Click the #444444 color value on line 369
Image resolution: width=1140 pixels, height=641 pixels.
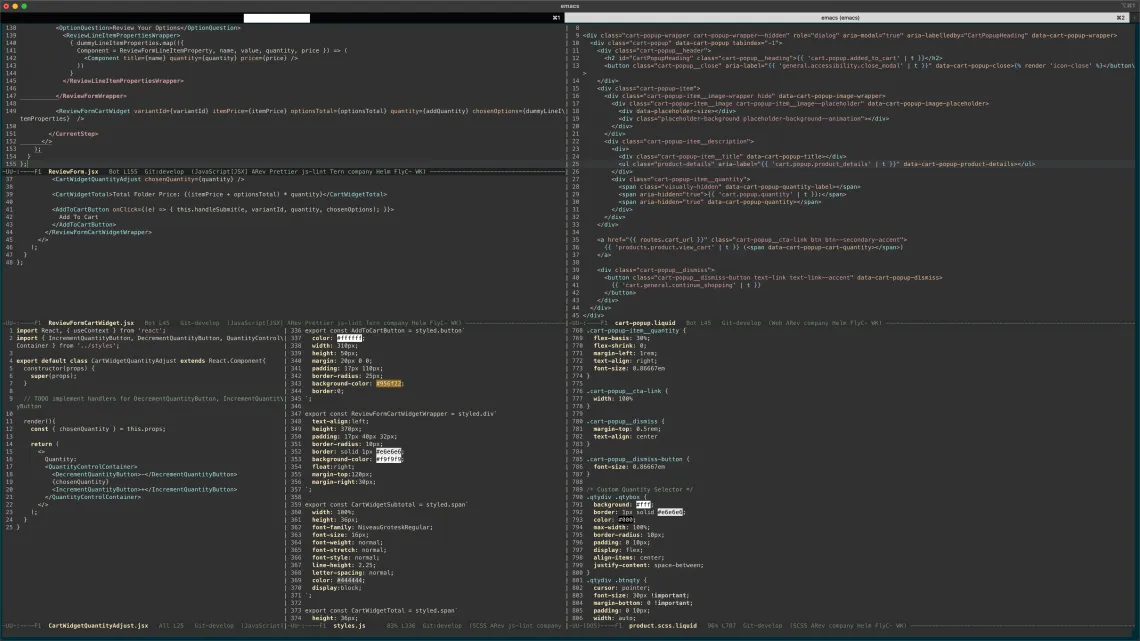pos(349,580)
